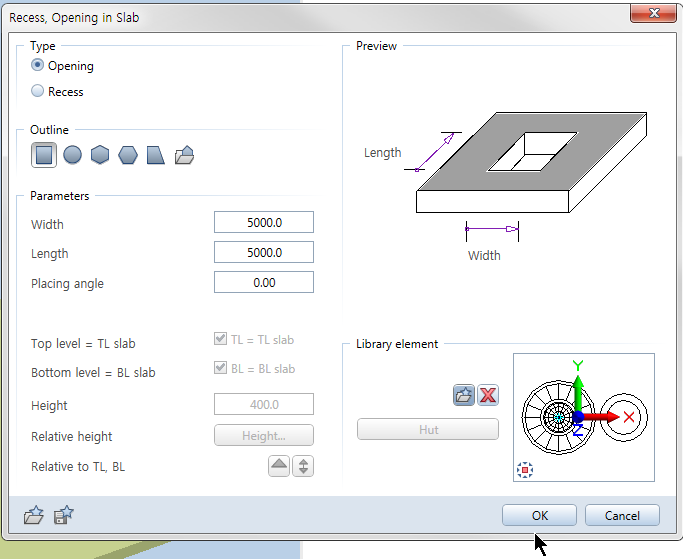Click the Width input field

[264, 223]
